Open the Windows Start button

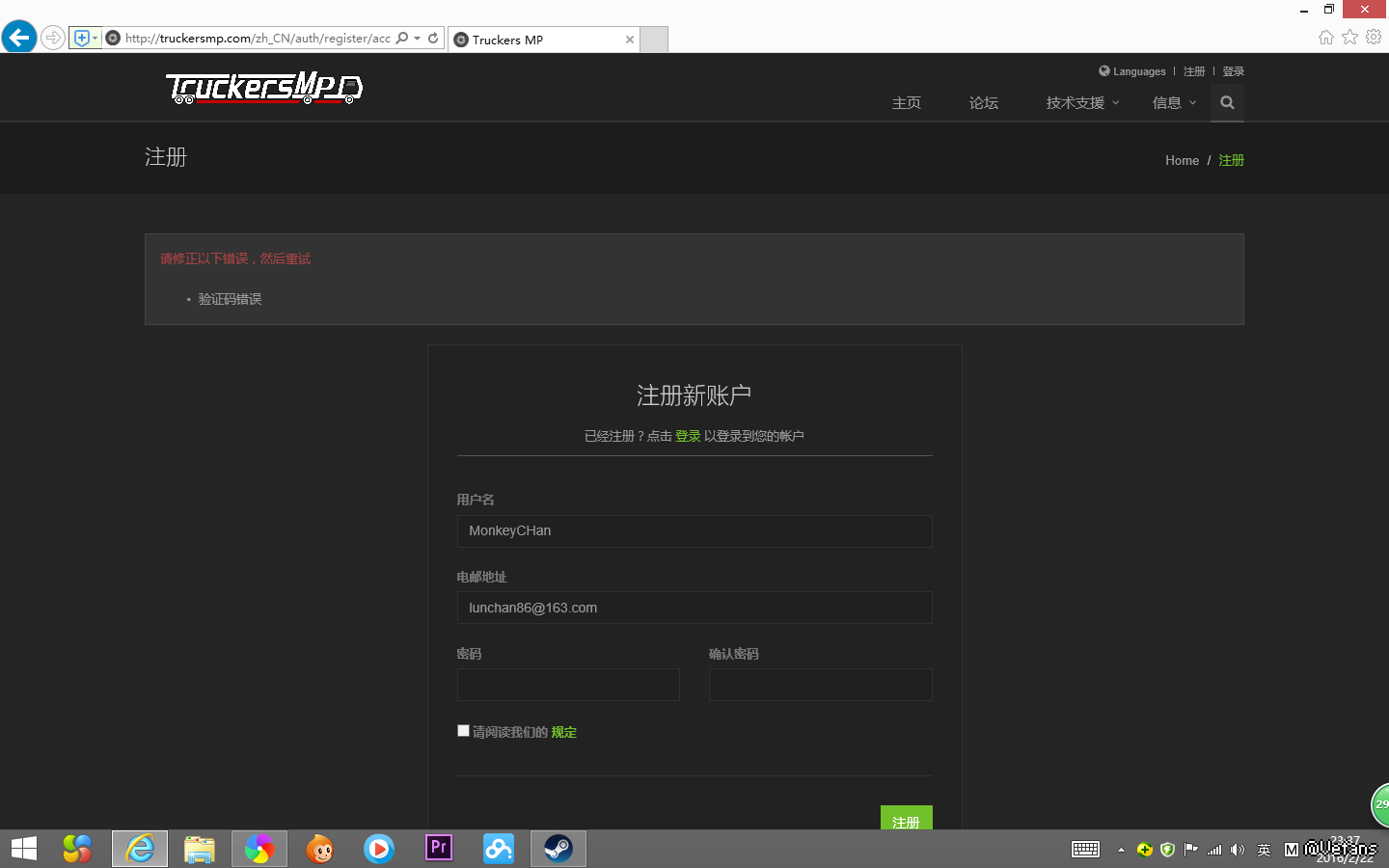[24, 849]
